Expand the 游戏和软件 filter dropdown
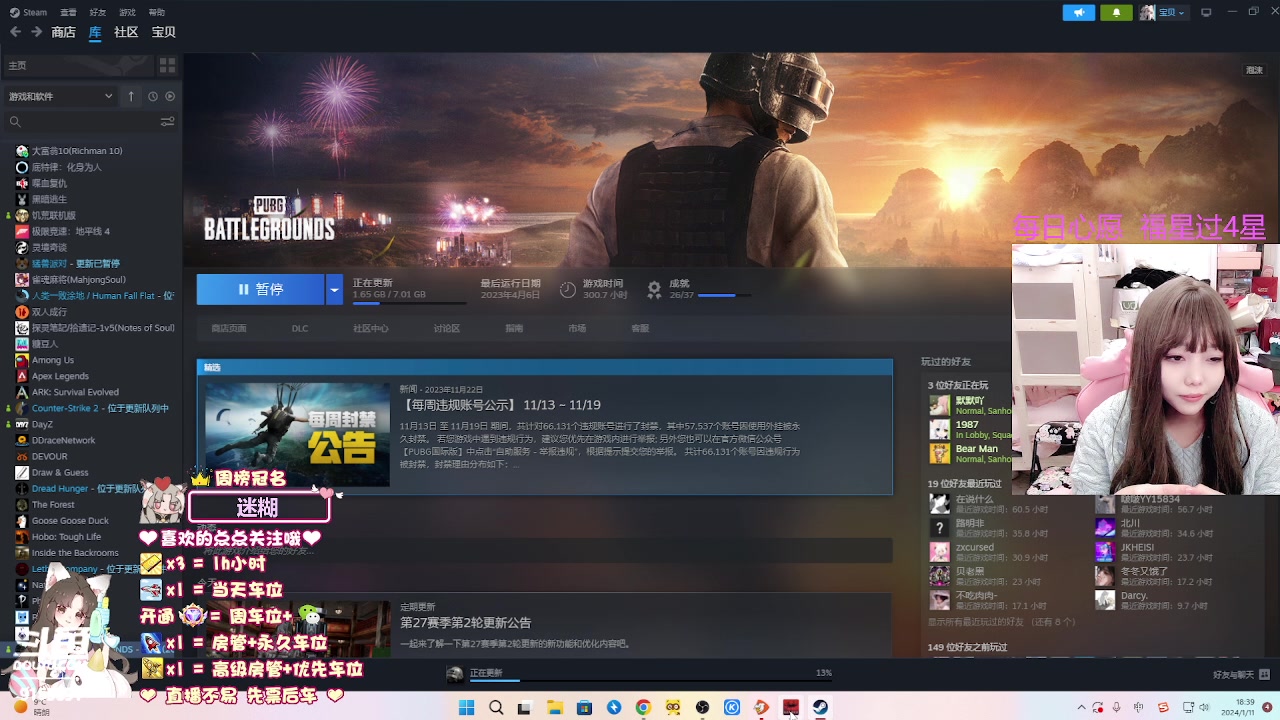This screenshot has height=720, width=1280. (x=60, y=96)
